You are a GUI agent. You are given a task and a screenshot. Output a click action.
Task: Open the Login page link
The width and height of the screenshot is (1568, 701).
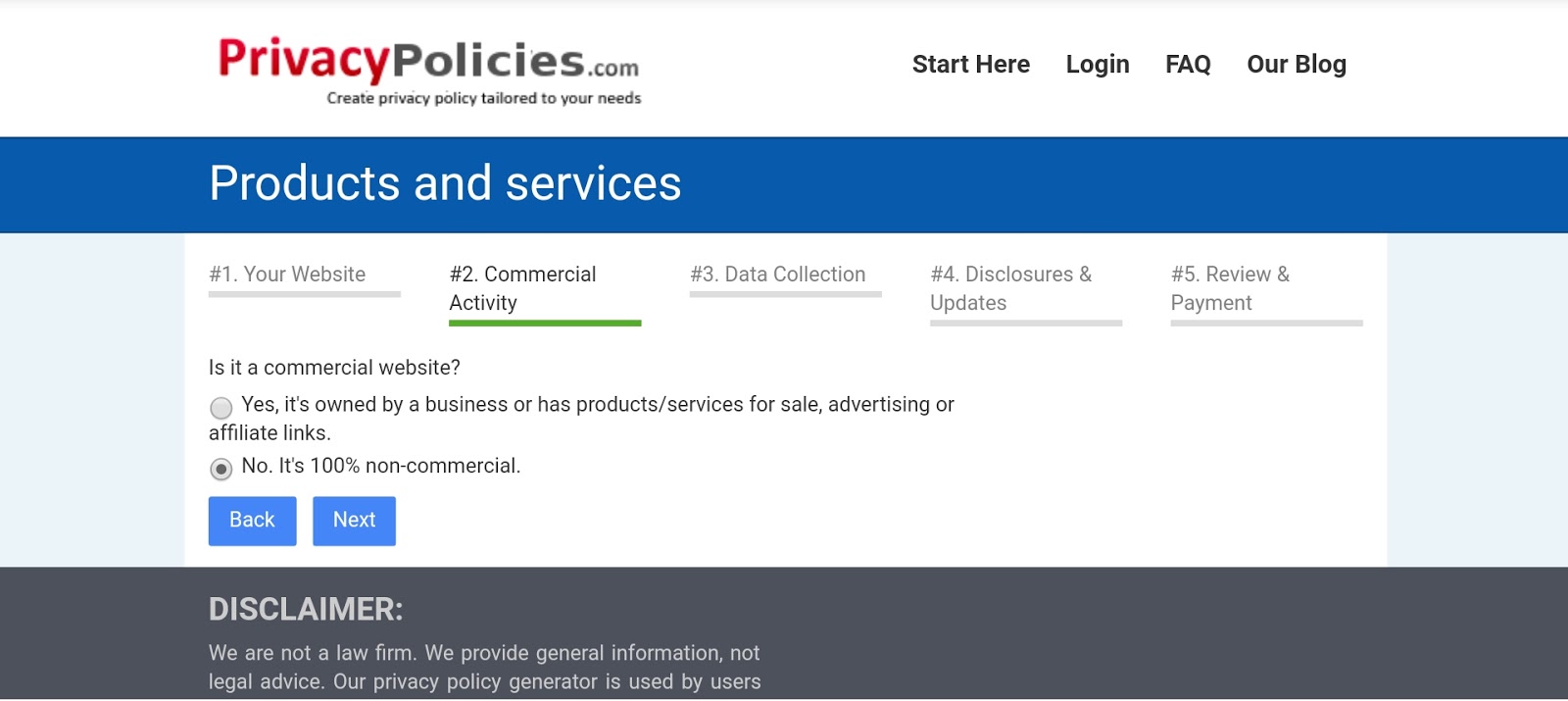(1098, 65)
